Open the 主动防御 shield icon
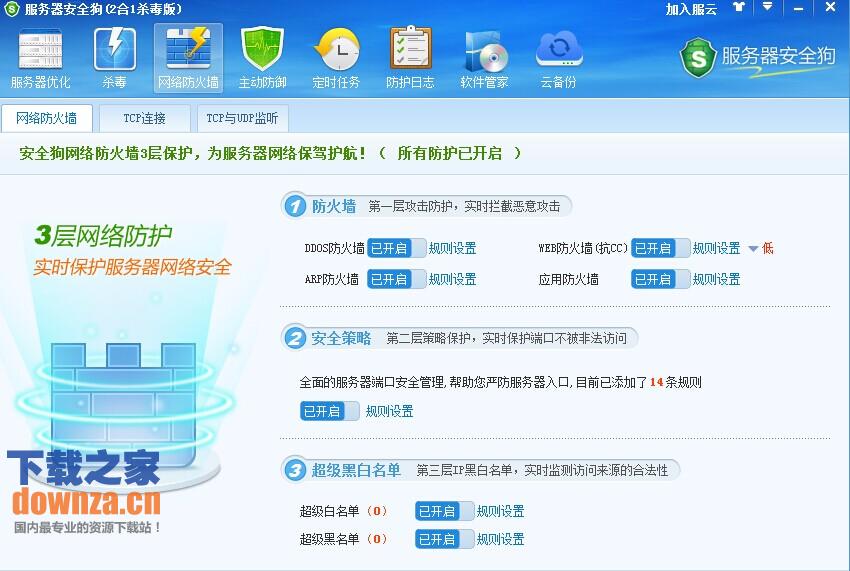850x571 pixels. [x=262, y=59]
